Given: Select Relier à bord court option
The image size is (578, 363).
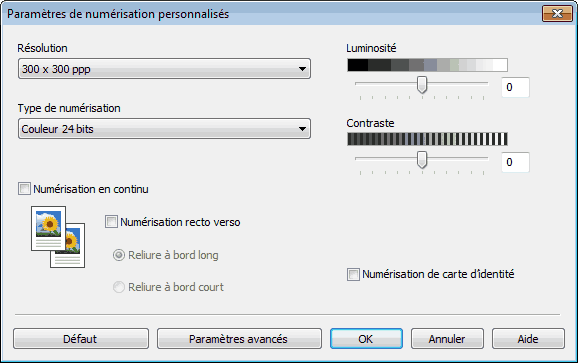Looking at the screenshot, I should click(119, 287).
